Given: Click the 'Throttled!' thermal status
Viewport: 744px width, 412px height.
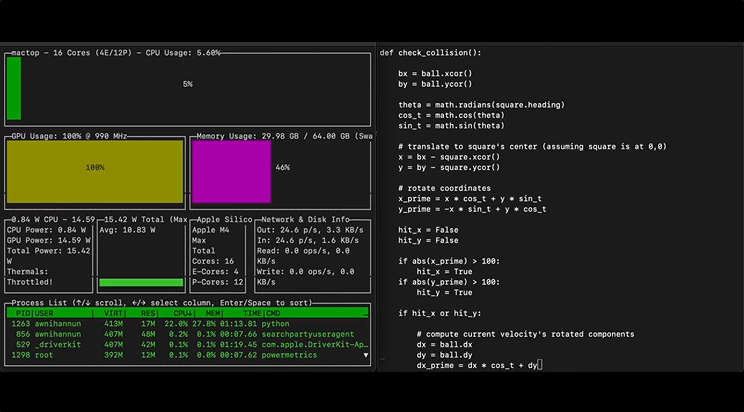Looking at the screenshot, I should 30,282.
